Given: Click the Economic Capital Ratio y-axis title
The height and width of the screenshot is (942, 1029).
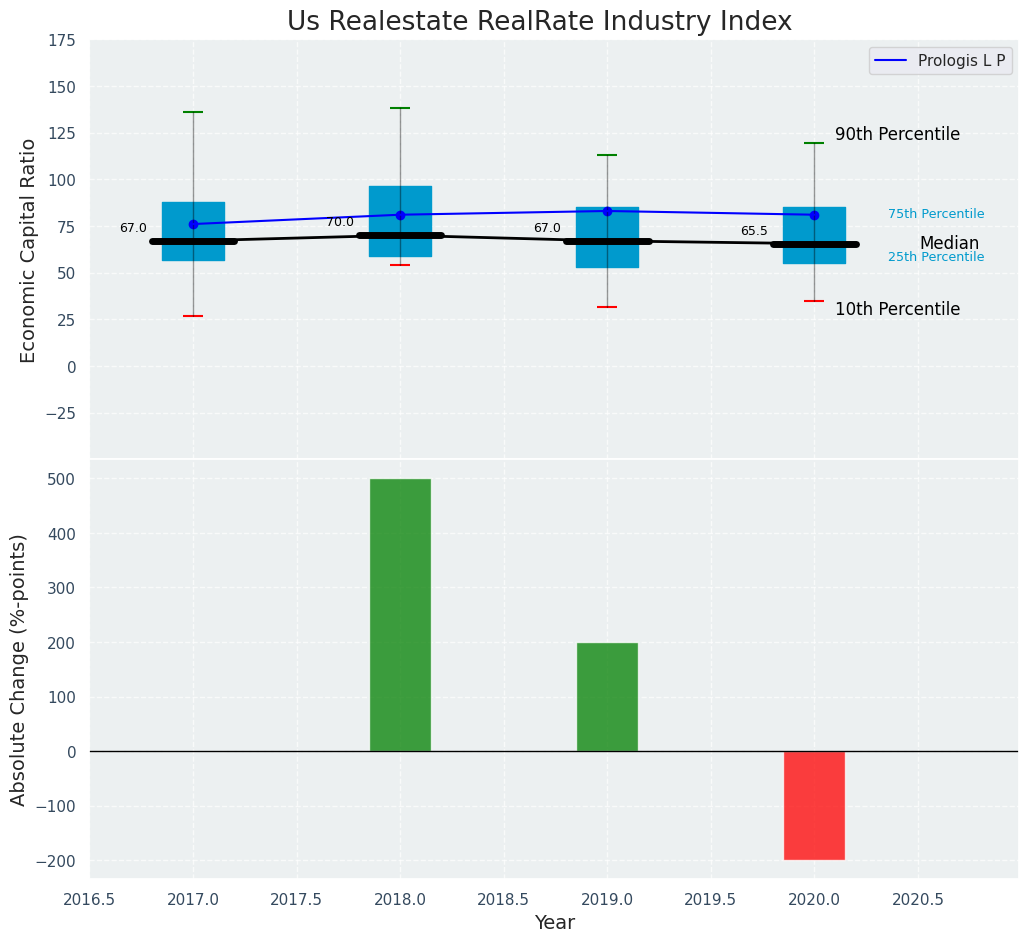Looking at the screenshot, I should pos(28,250).
